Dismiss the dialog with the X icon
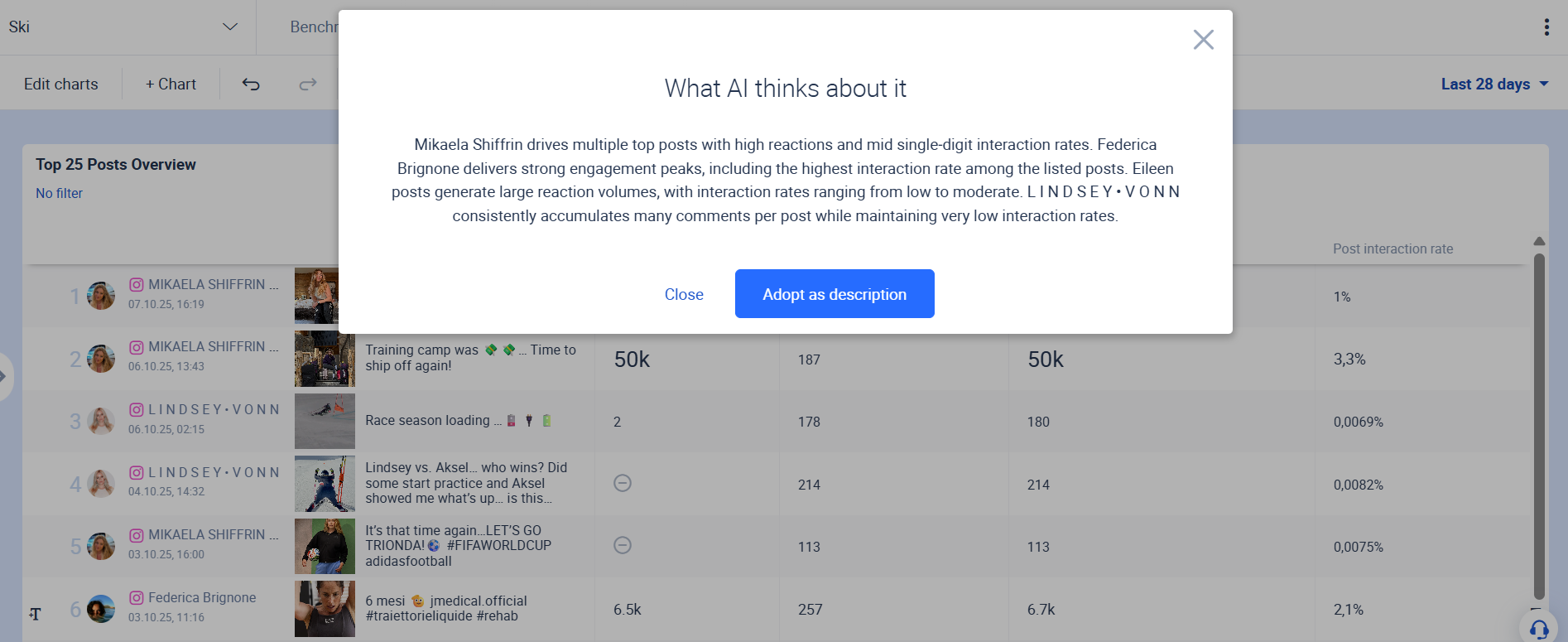Screen dimensions: 1568x642 coord(1203,39)
